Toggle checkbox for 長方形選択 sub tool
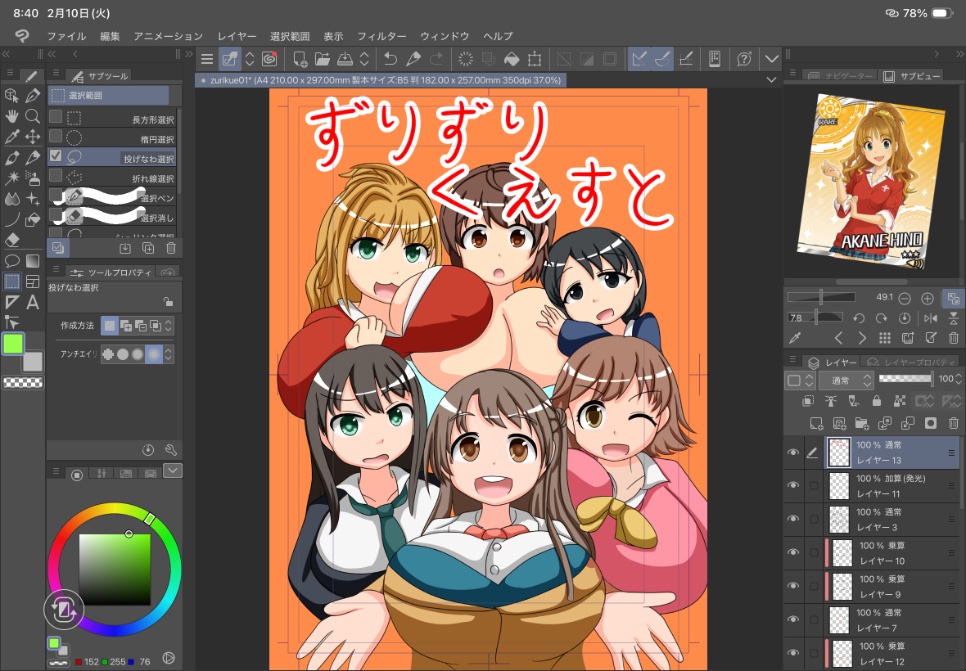966x671 pixels. point(55,116)
